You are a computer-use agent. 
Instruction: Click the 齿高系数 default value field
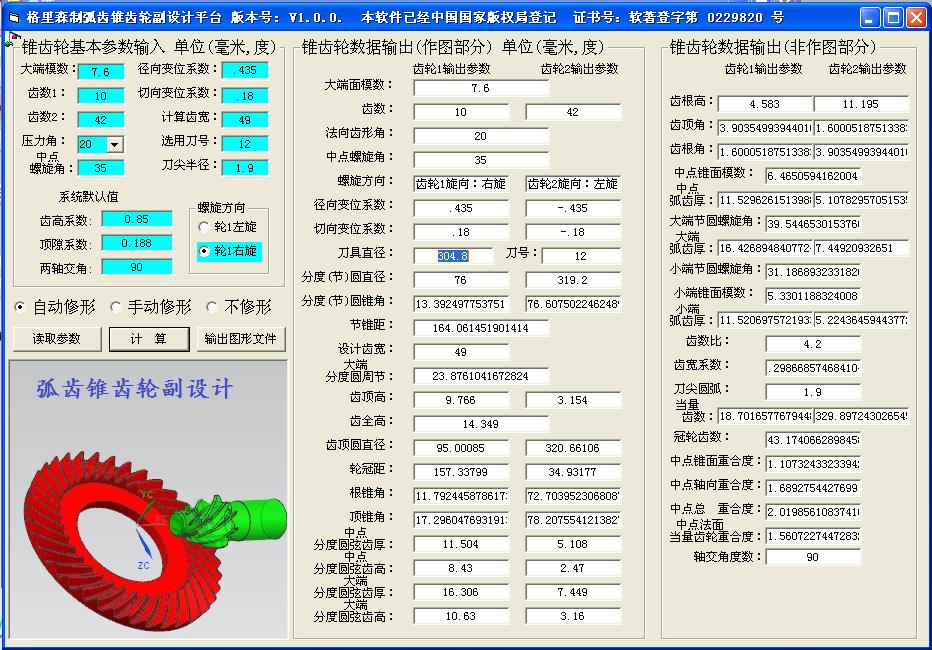coord(137,219)
